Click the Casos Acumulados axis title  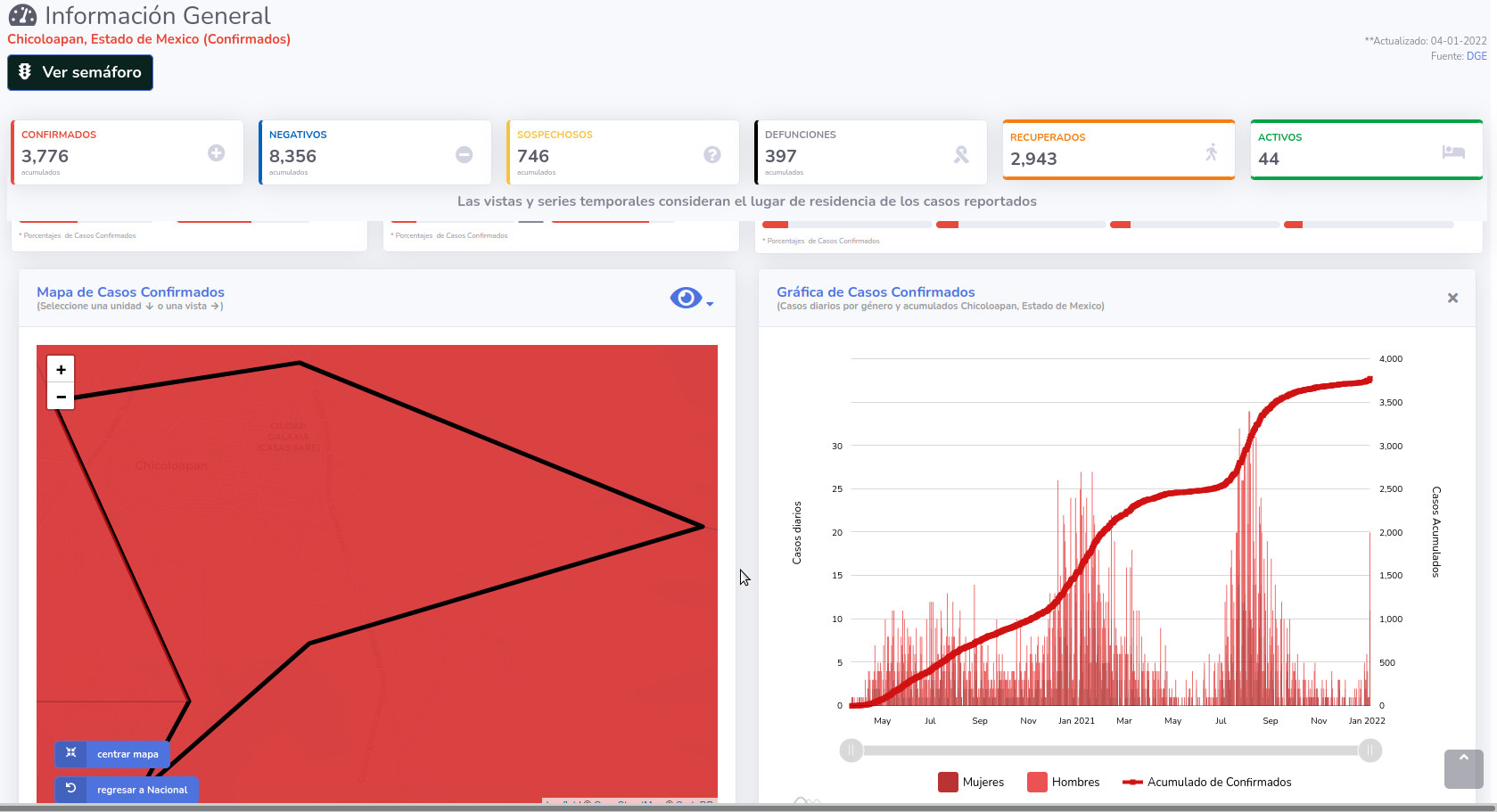point(1435,532)
